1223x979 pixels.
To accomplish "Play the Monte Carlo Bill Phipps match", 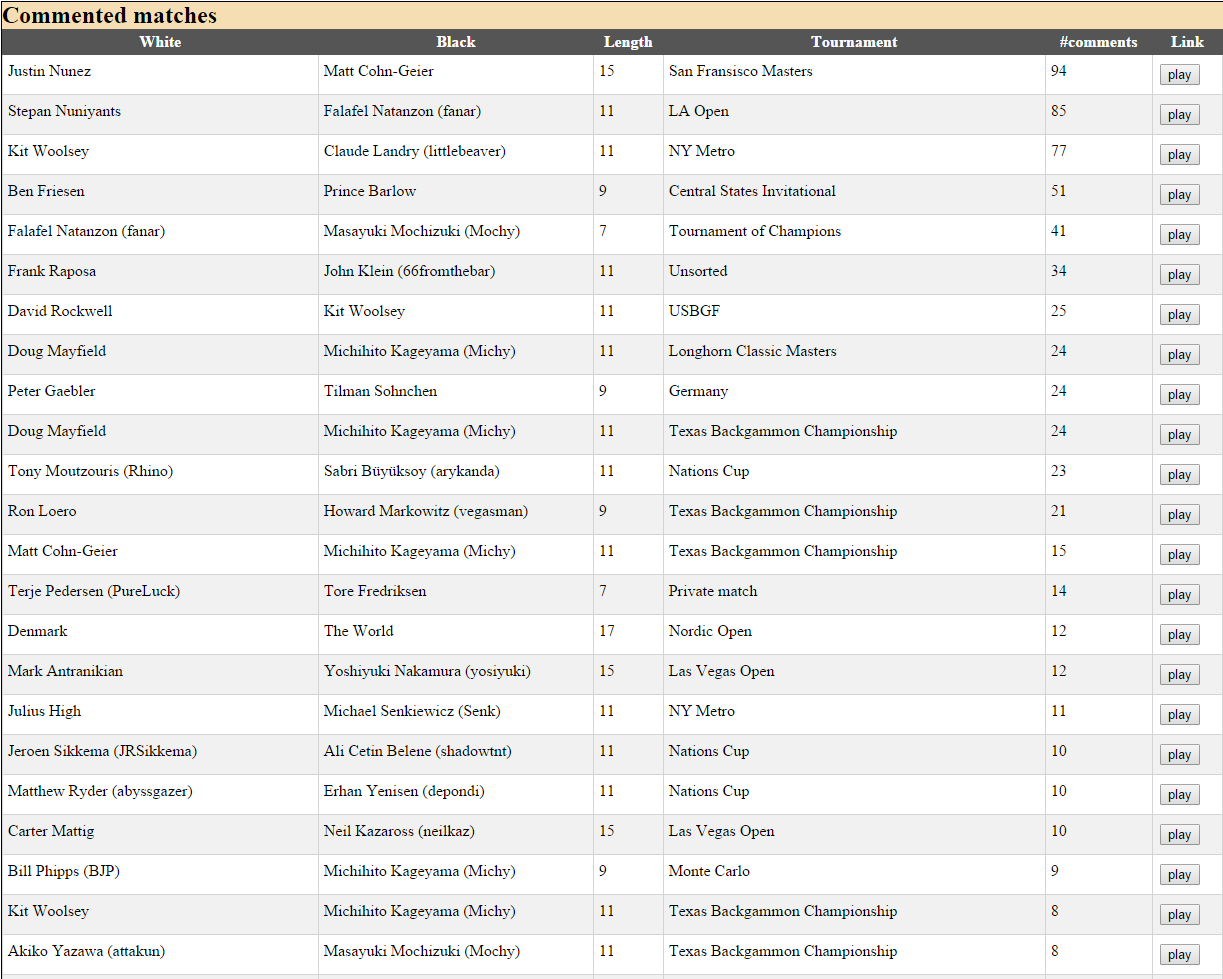I will click(x=1179, y=875).
